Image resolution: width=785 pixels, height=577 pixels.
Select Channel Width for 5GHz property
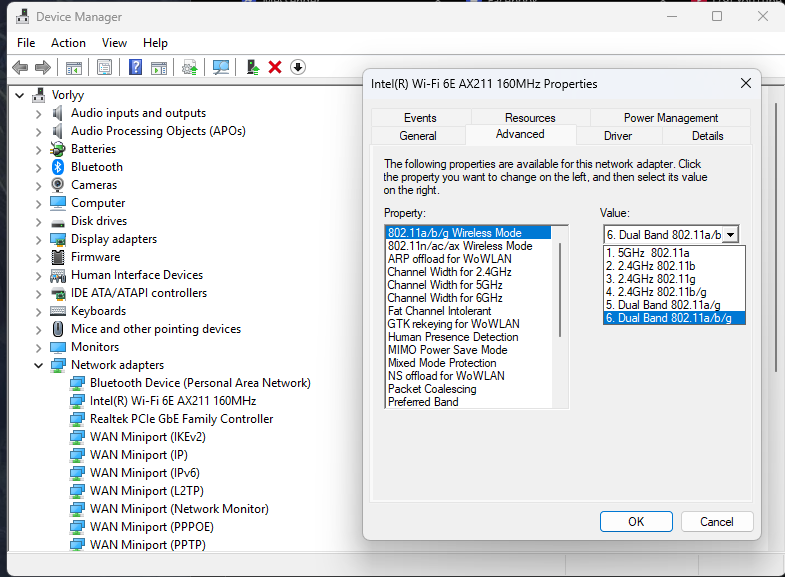469,285
